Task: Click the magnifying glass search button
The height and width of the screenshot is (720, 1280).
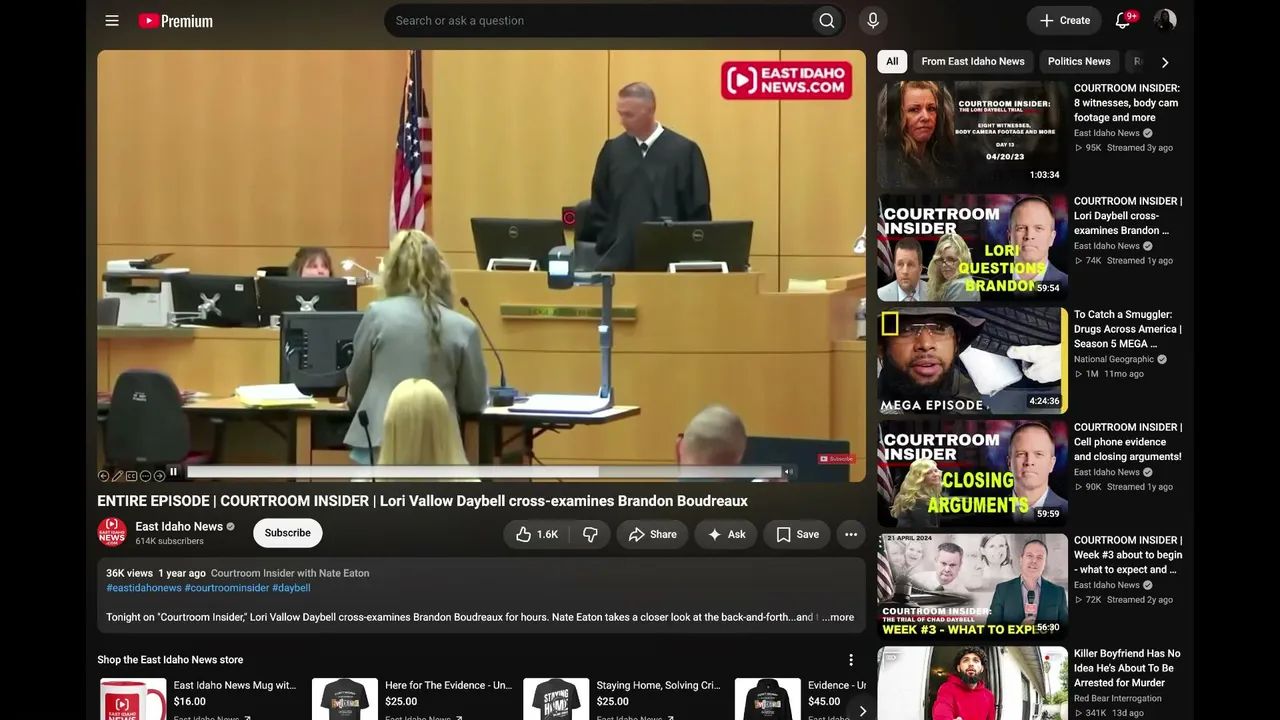Action: 826,20
